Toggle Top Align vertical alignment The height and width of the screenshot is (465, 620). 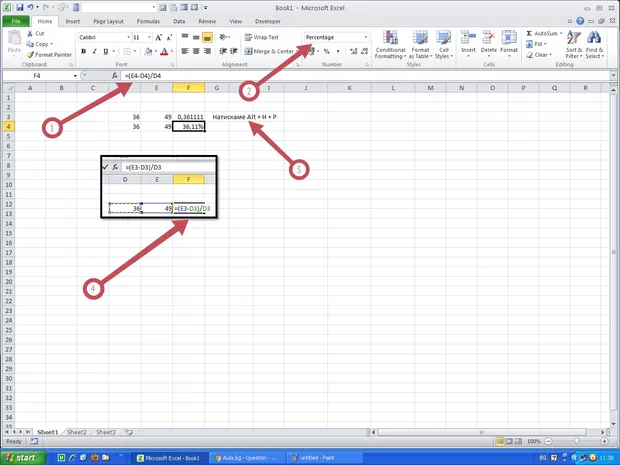pyautogui.click(x=185, y=38)
